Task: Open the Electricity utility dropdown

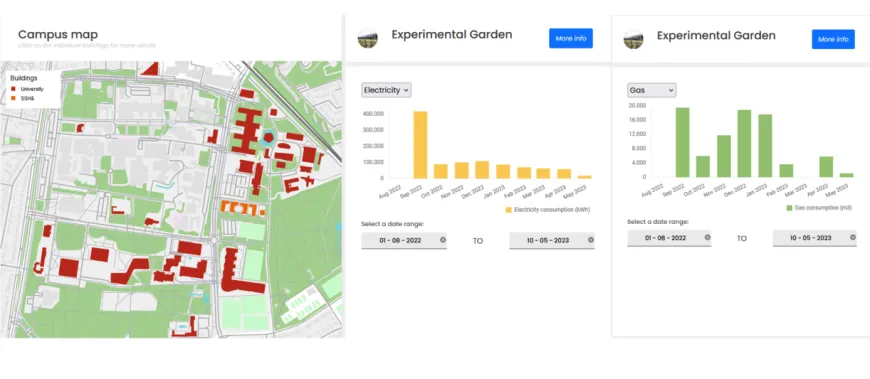Action: (386, 90)
